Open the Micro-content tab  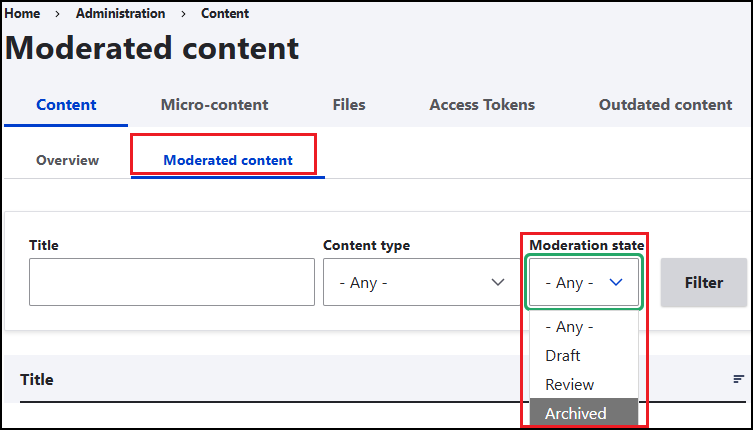pos(214,105)
